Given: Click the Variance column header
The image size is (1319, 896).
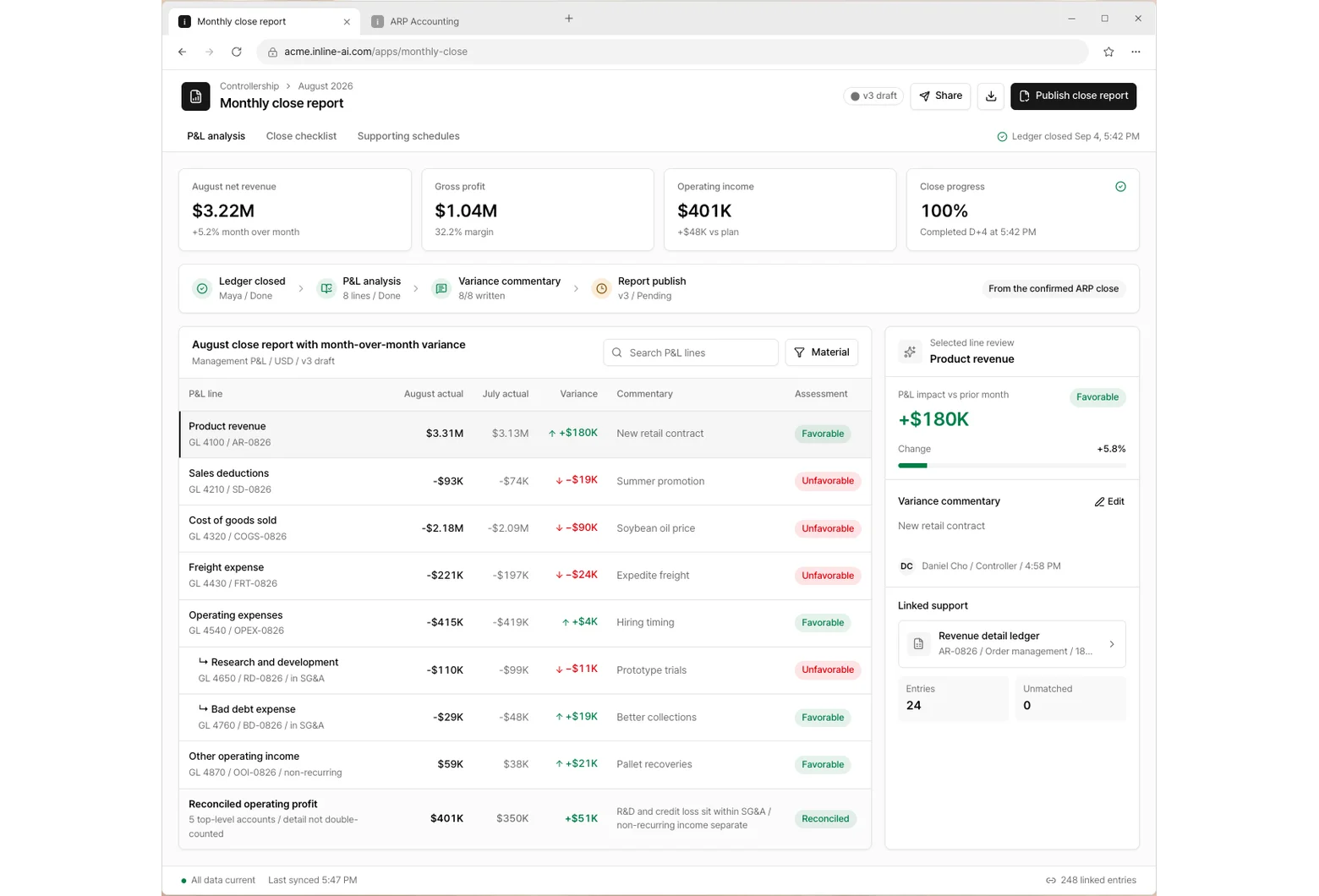Looking at the screenshot, I should pyautogui.click(x=578, y=394).
